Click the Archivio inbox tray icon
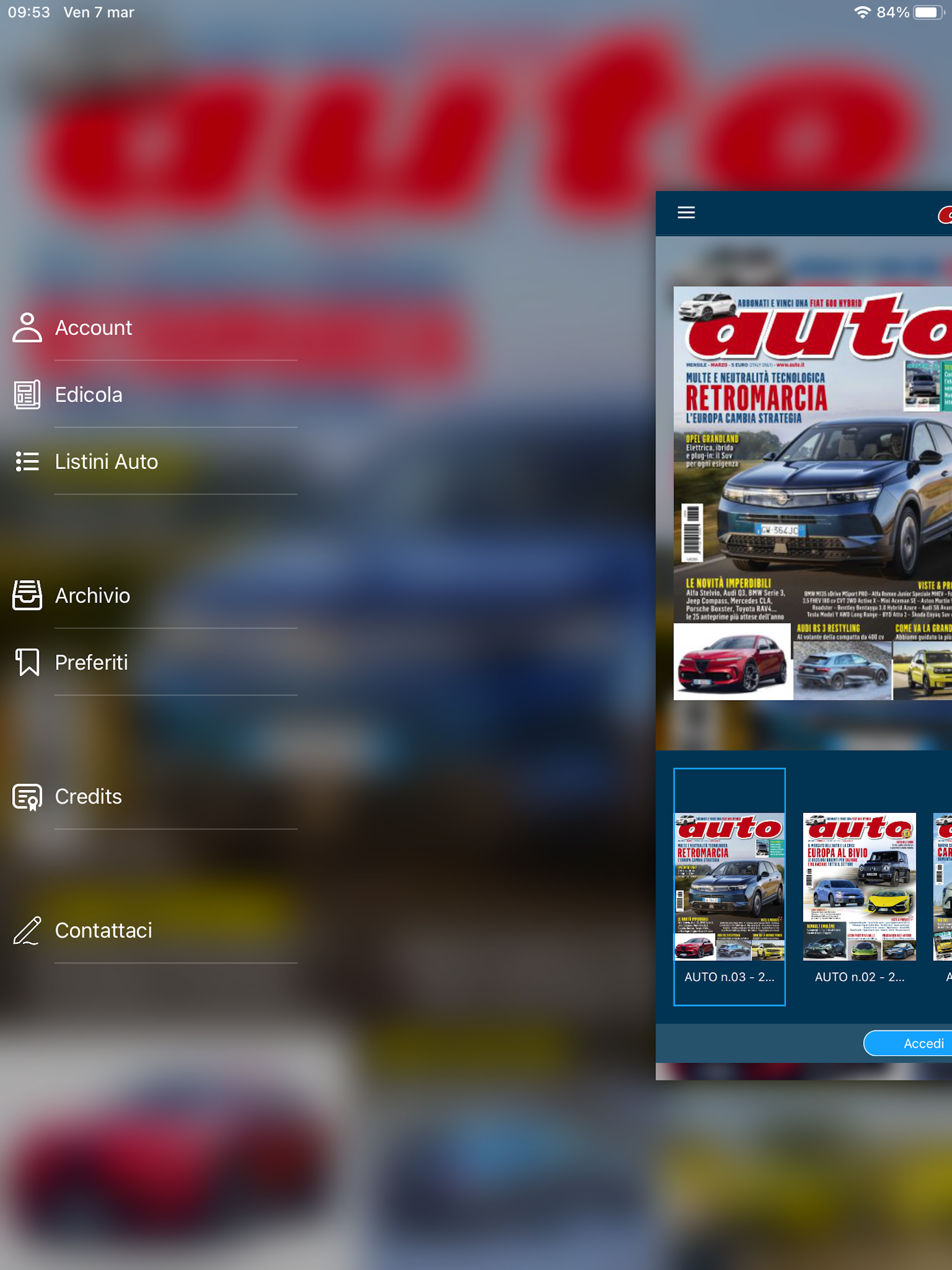Image resolution: width=952 pixels, height=1270 pixels. (27, 595)
